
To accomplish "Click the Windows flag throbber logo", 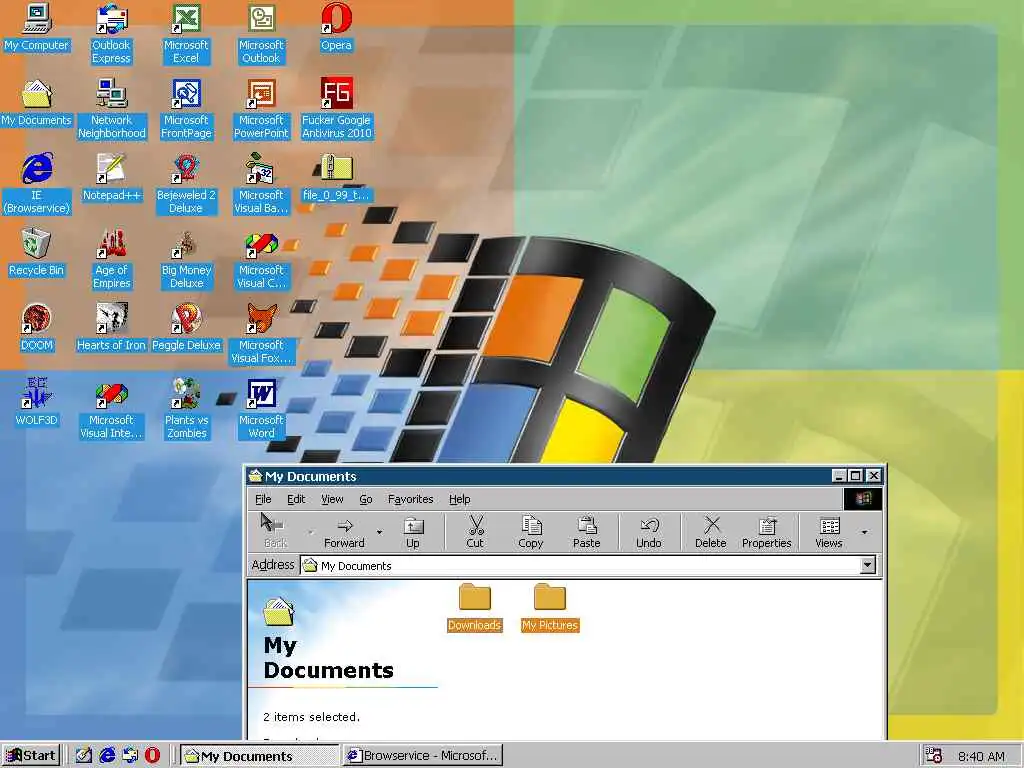I will (x=862, y=499).
